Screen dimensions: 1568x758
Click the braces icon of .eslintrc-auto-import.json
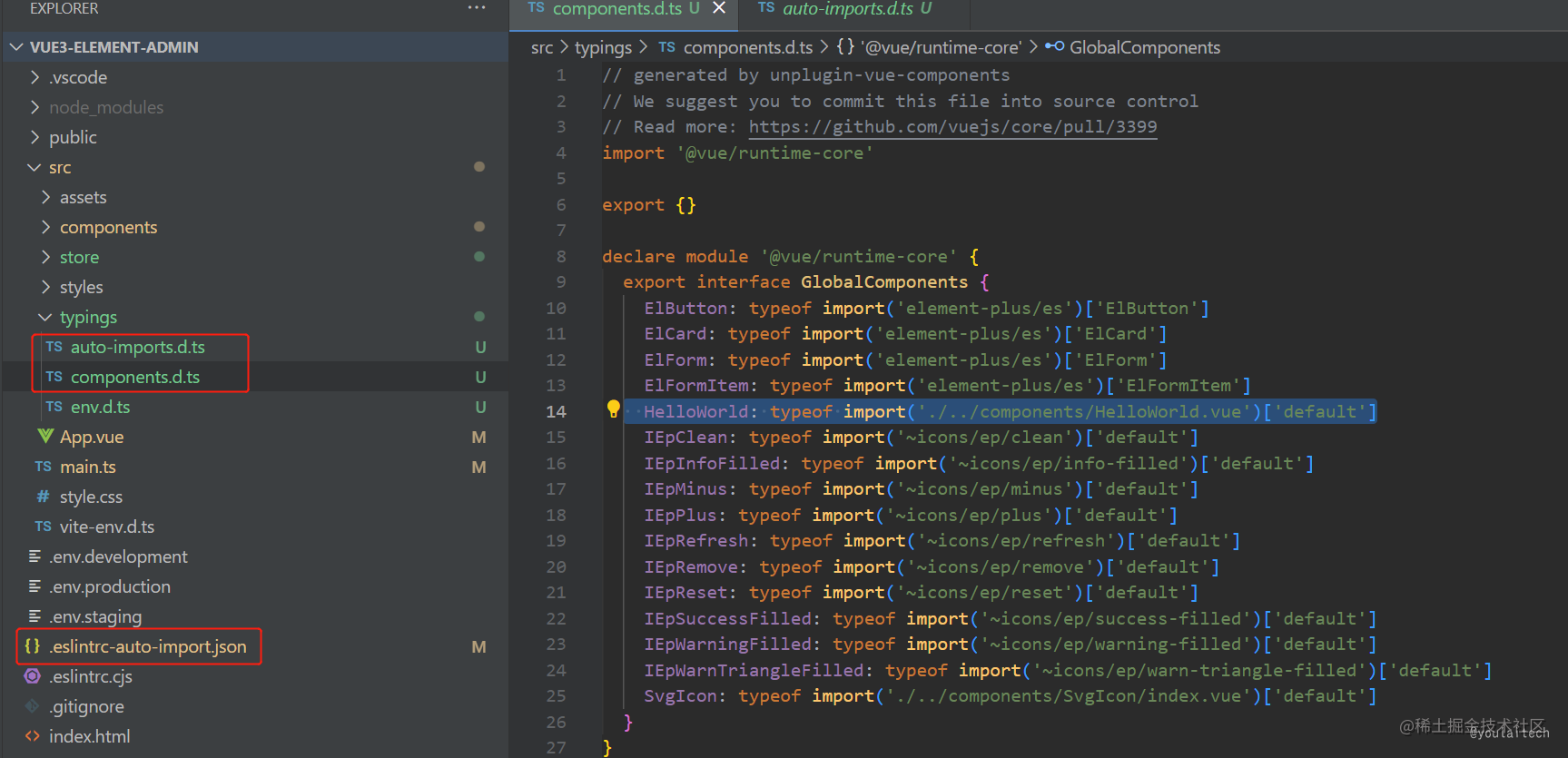coord(33,646)
